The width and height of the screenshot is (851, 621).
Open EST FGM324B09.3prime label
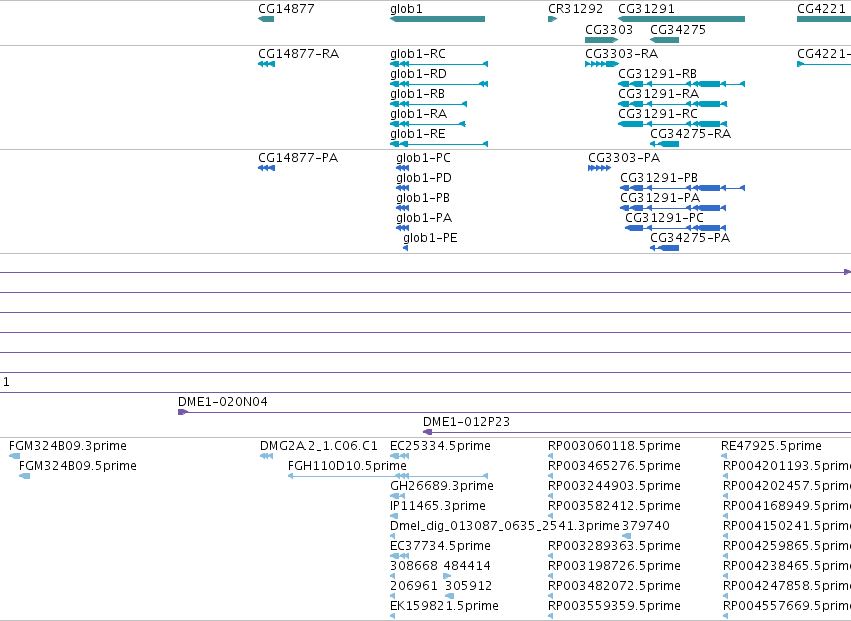pos(68,446)
